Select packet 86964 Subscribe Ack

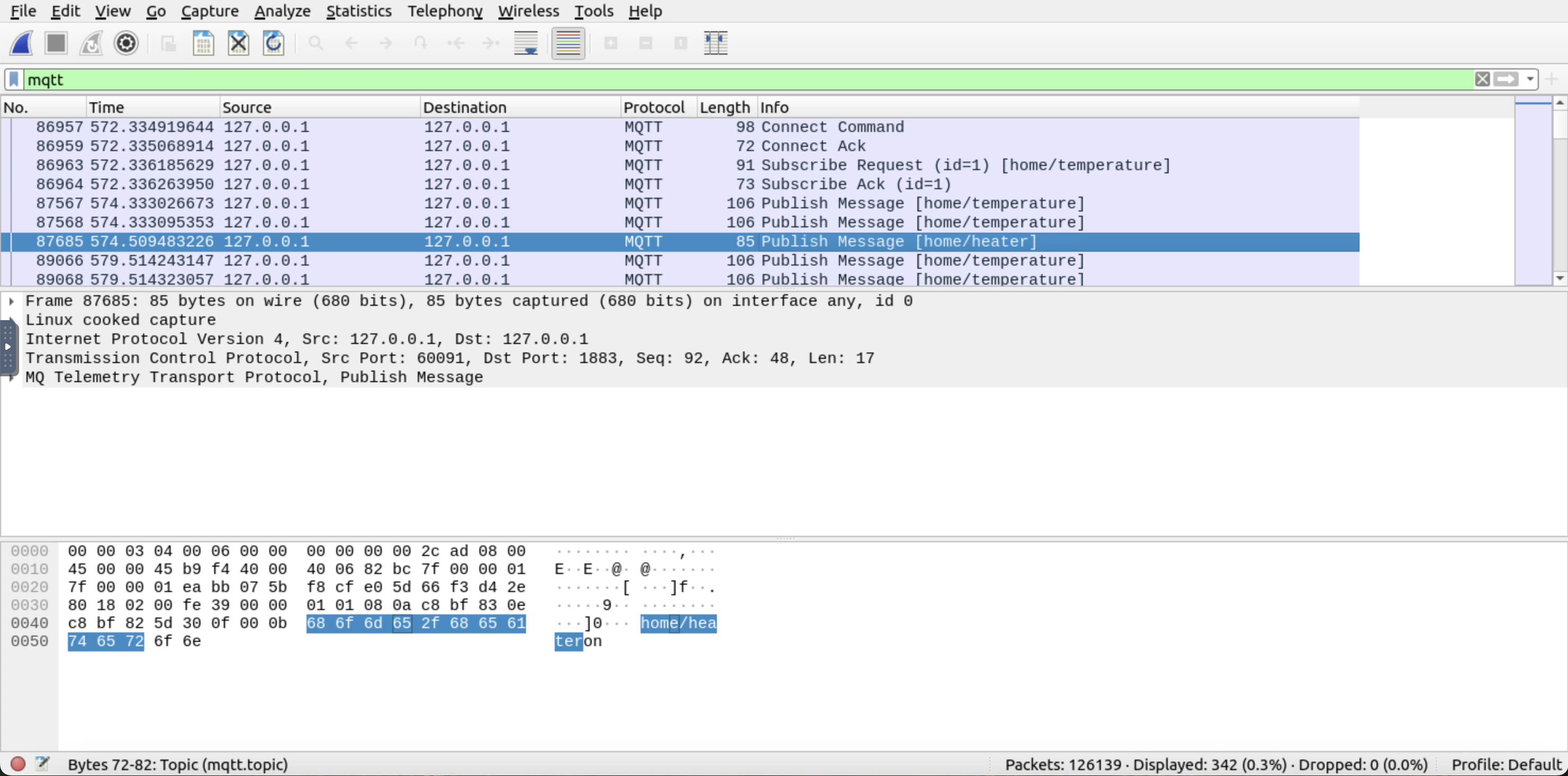click(680, 184)
